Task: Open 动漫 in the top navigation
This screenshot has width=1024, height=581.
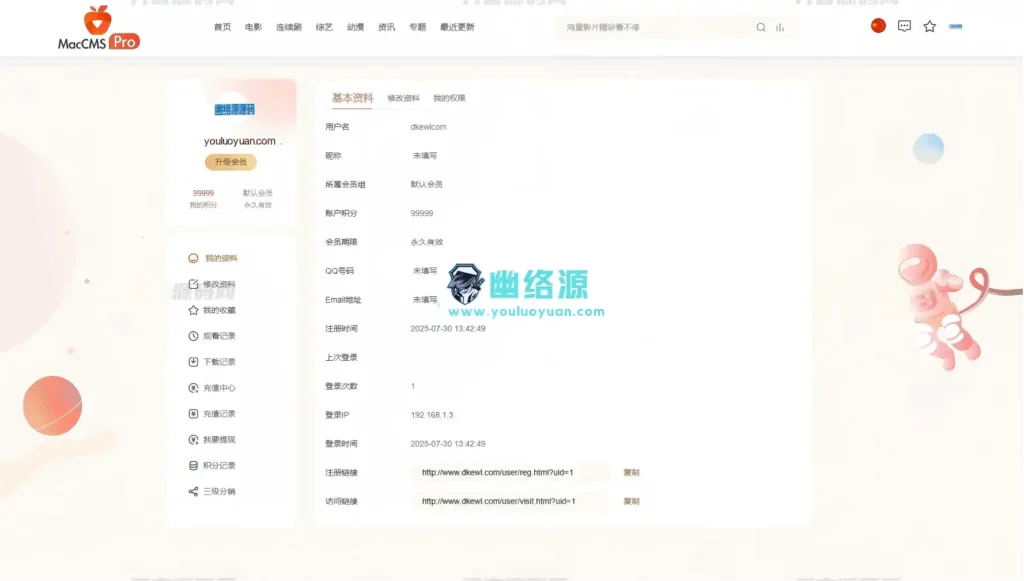Action: click(355, 27)
